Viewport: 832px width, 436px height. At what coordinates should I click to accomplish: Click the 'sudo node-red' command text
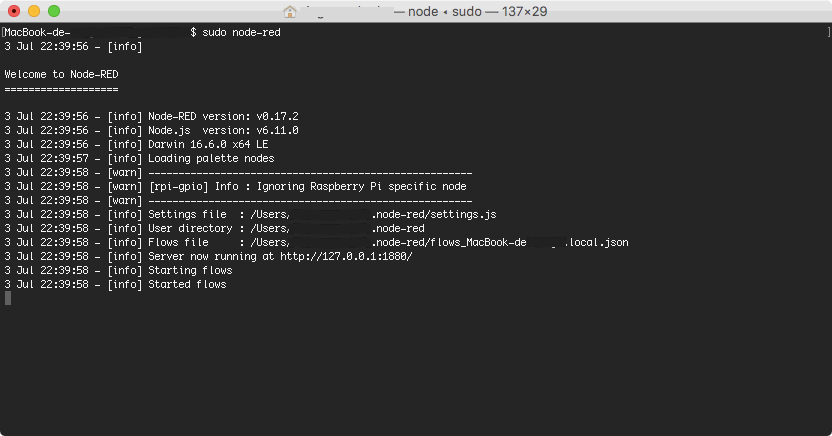coord(241,32)
